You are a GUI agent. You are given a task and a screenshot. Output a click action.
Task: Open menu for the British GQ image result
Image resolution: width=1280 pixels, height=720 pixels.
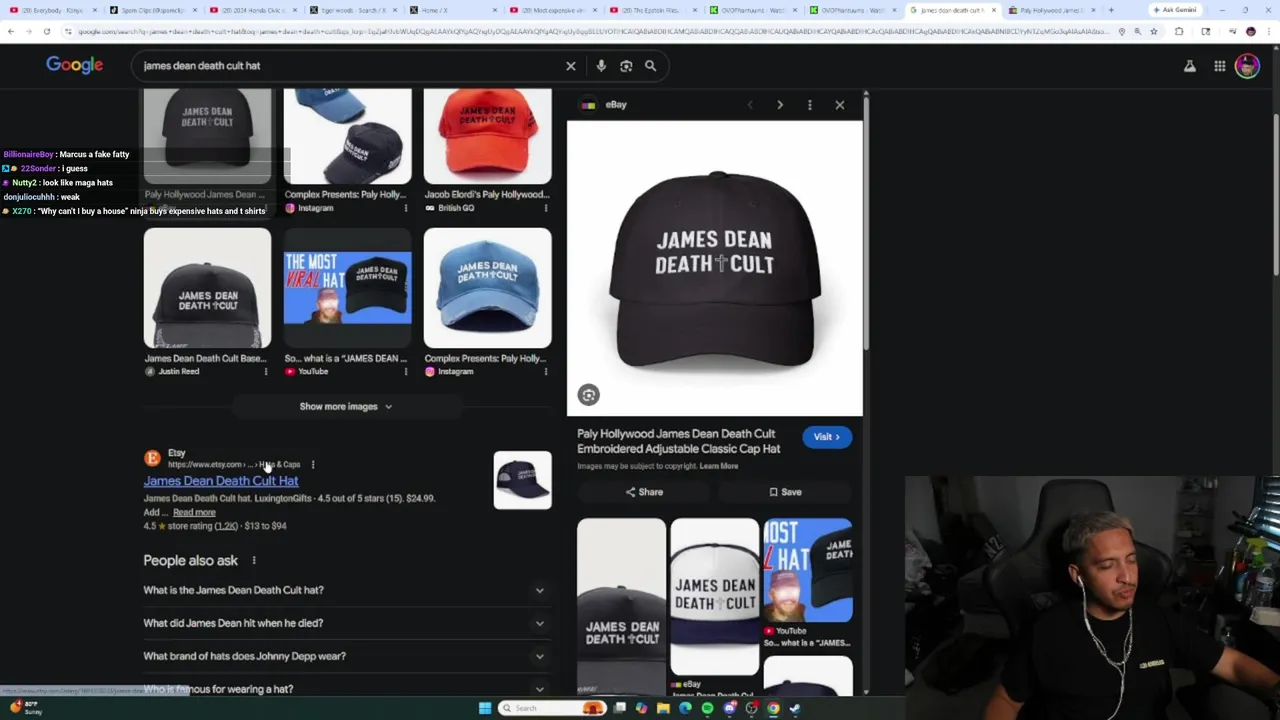[x=546, y=208]
